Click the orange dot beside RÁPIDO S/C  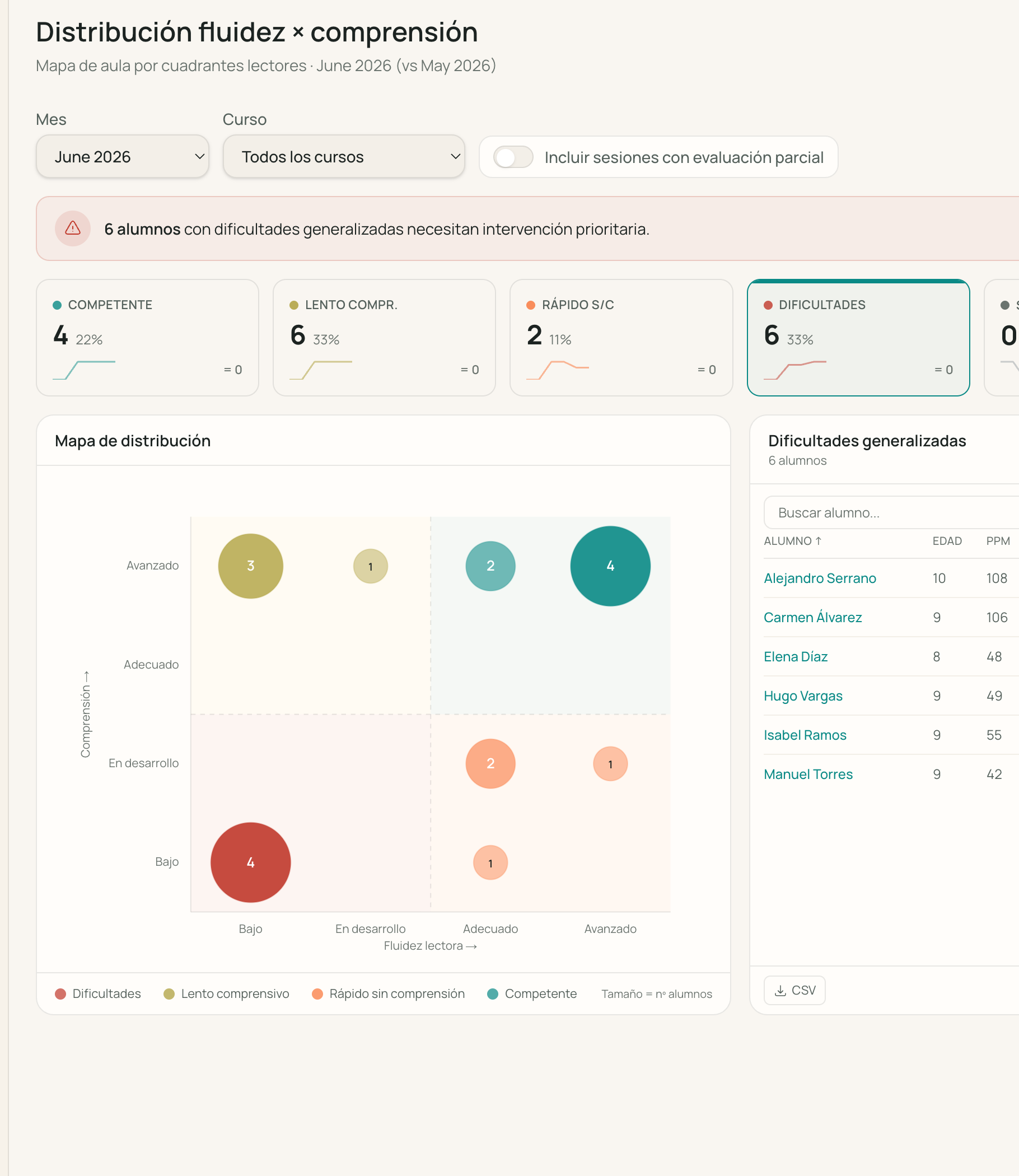pos(531,305)
